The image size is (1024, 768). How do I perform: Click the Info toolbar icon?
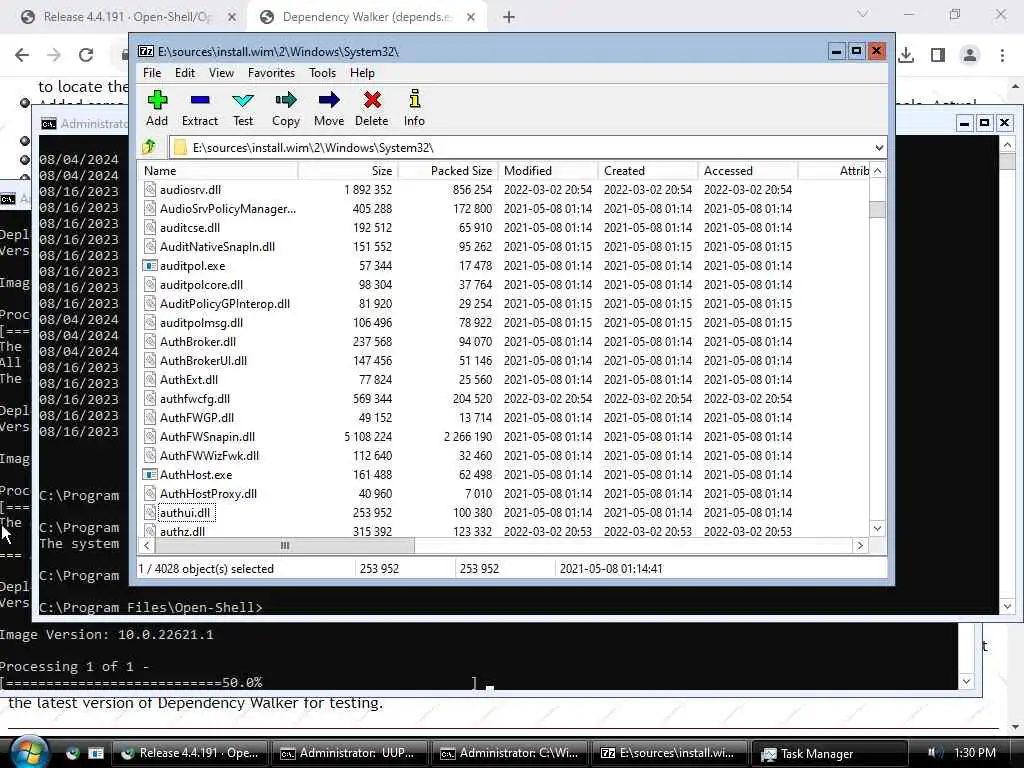point(414,99)
